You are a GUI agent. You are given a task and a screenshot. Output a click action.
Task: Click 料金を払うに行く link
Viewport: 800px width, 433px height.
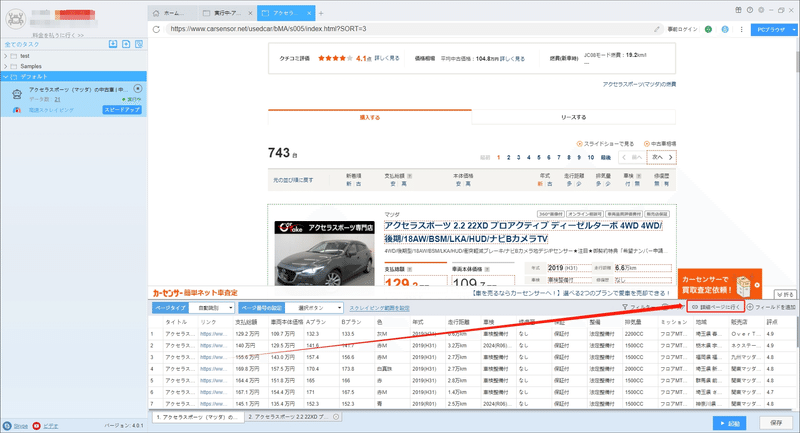[x=58, y=35]
